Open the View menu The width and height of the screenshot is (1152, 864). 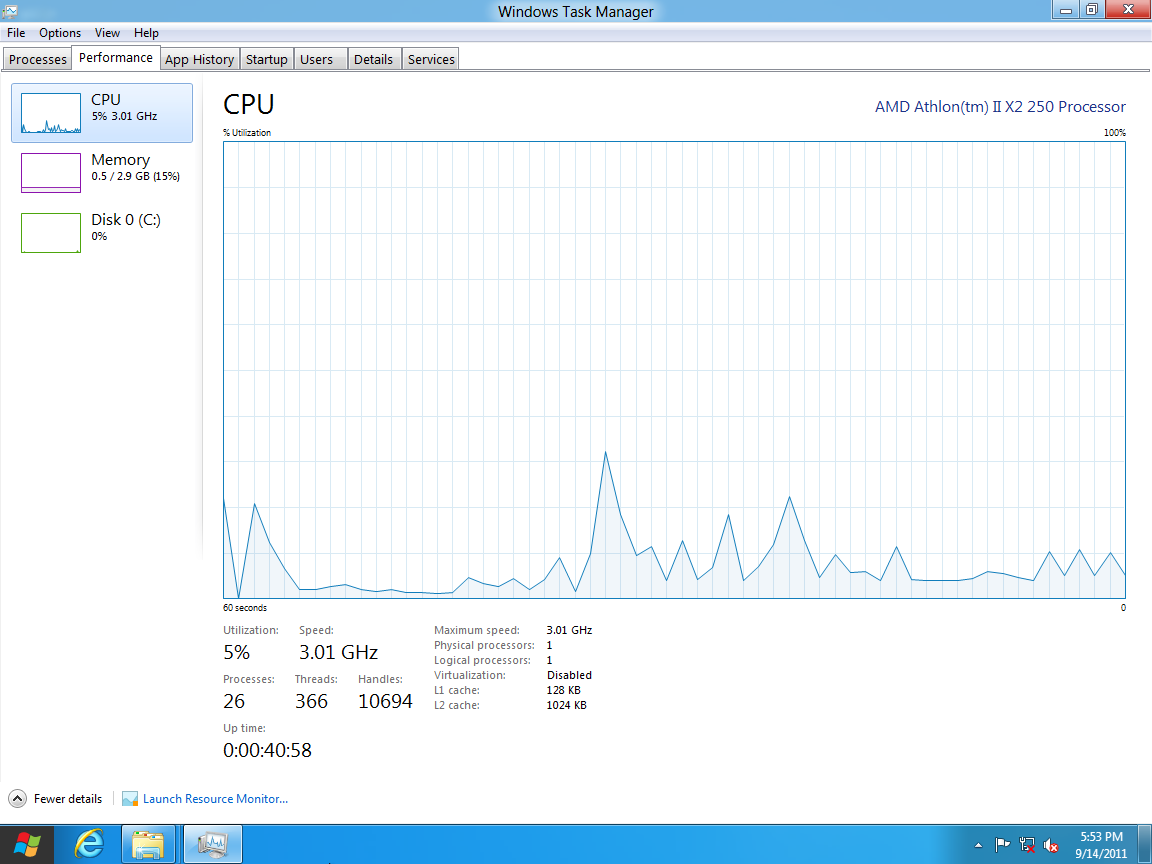click(107, 33)
